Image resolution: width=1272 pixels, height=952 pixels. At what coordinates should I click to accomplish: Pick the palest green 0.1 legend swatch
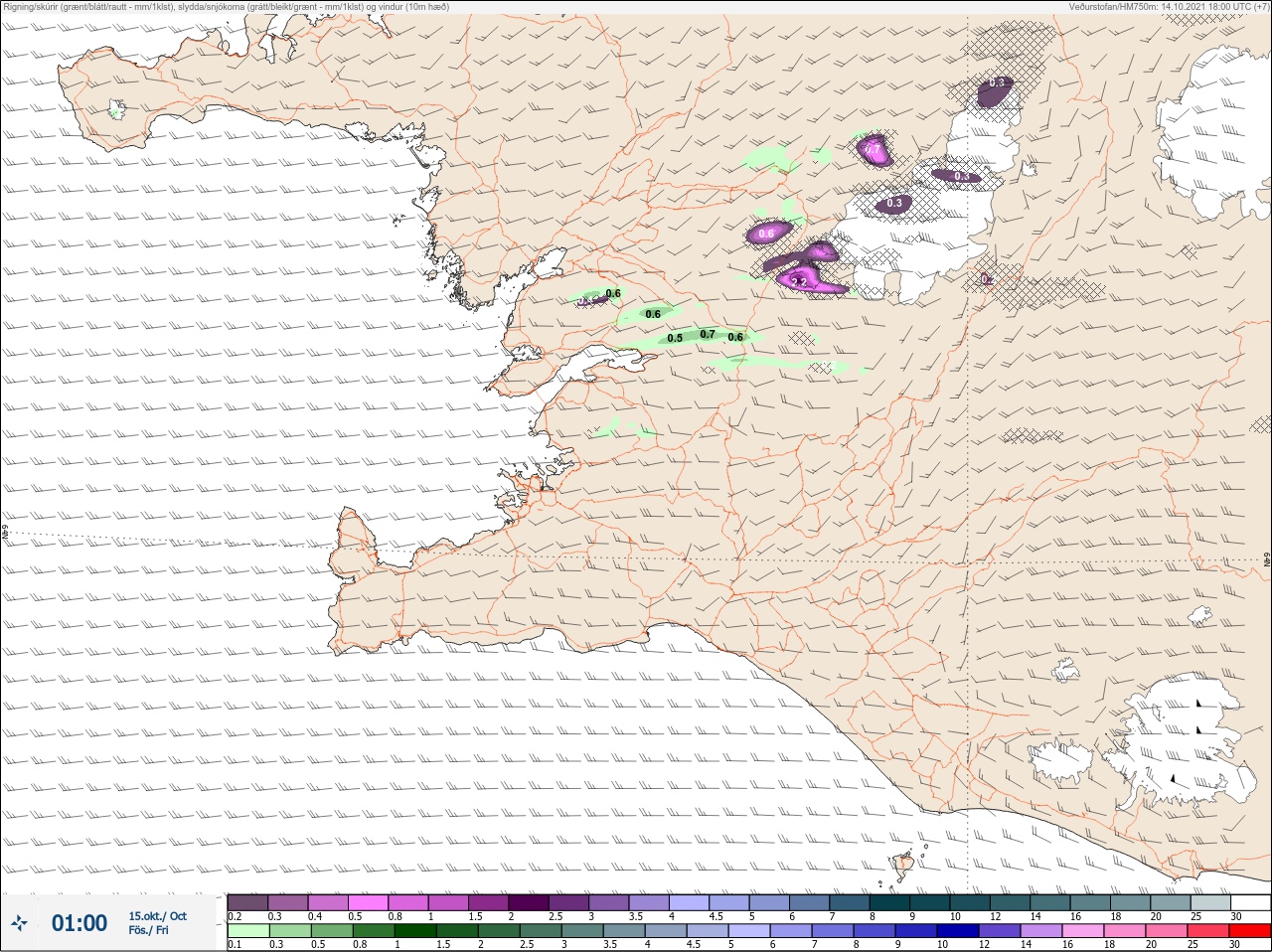(x=247, y=931)
